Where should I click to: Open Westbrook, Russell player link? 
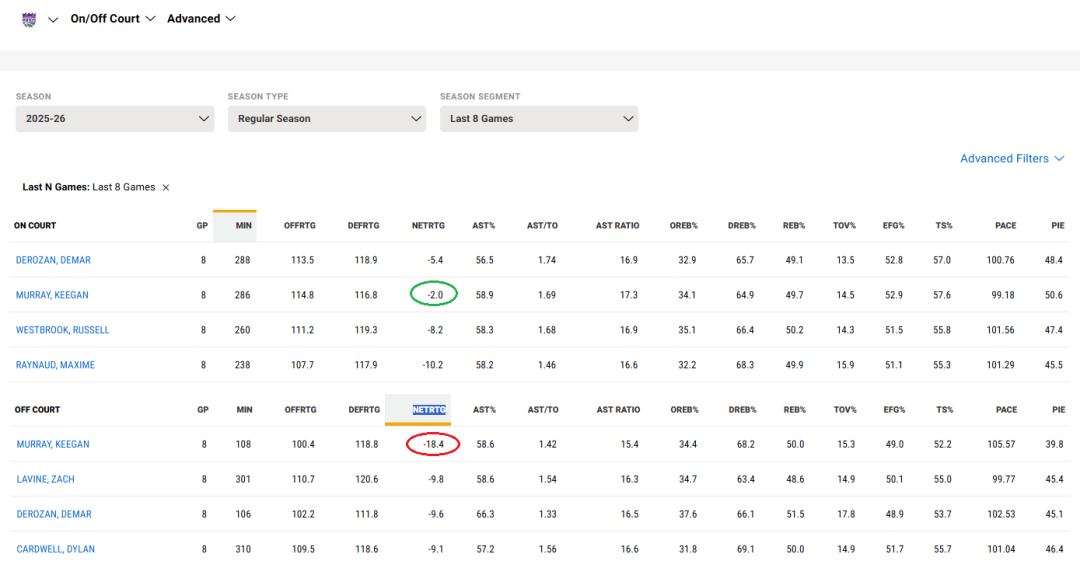click(62, 330)
